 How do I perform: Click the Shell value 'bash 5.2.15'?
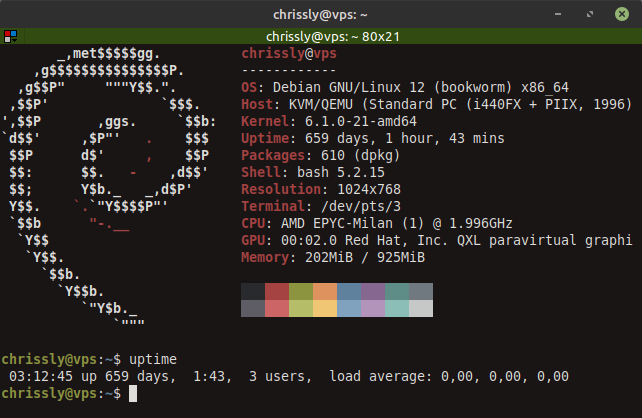click(341, 172)
